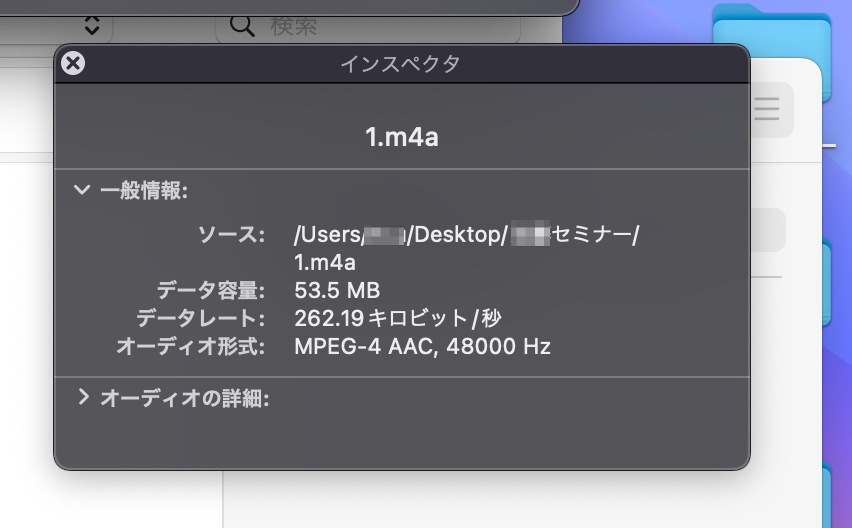The height and width of the screenshot is (528, 852).
Task: Expand the オーディオの詳細 section chevron
Action: [83, 397]
